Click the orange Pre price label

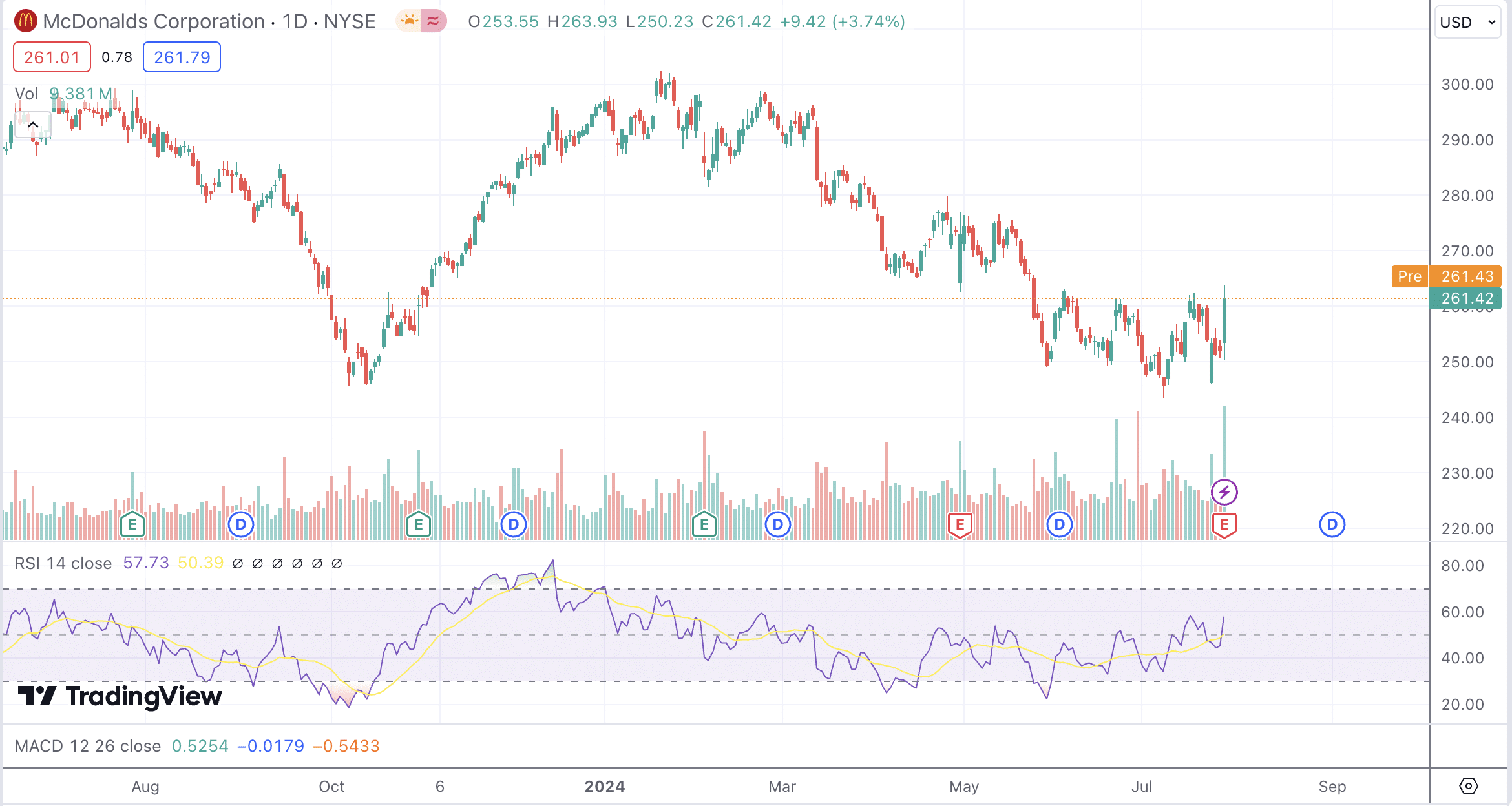[1409, 276]
